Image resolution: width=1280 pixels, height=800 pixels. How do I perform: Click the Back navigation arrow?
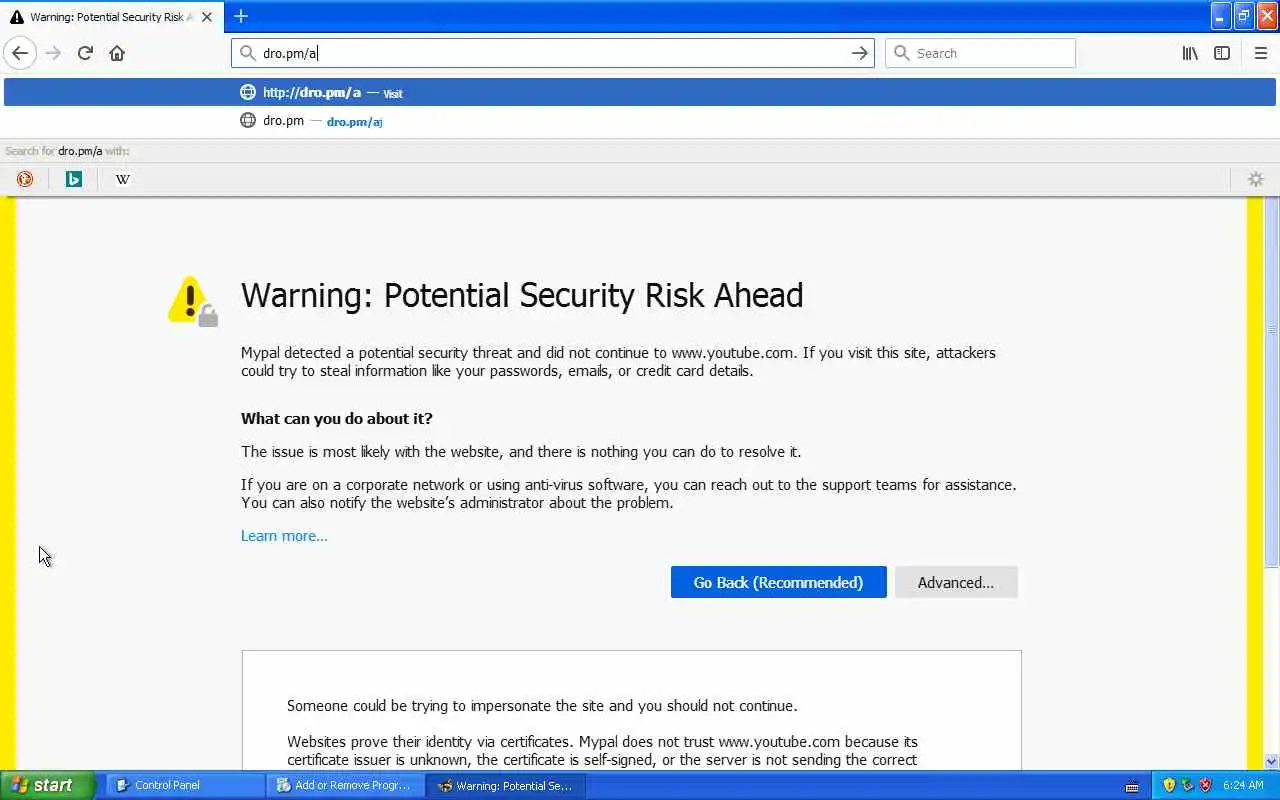pyautogui.click(x=20, y=53)
